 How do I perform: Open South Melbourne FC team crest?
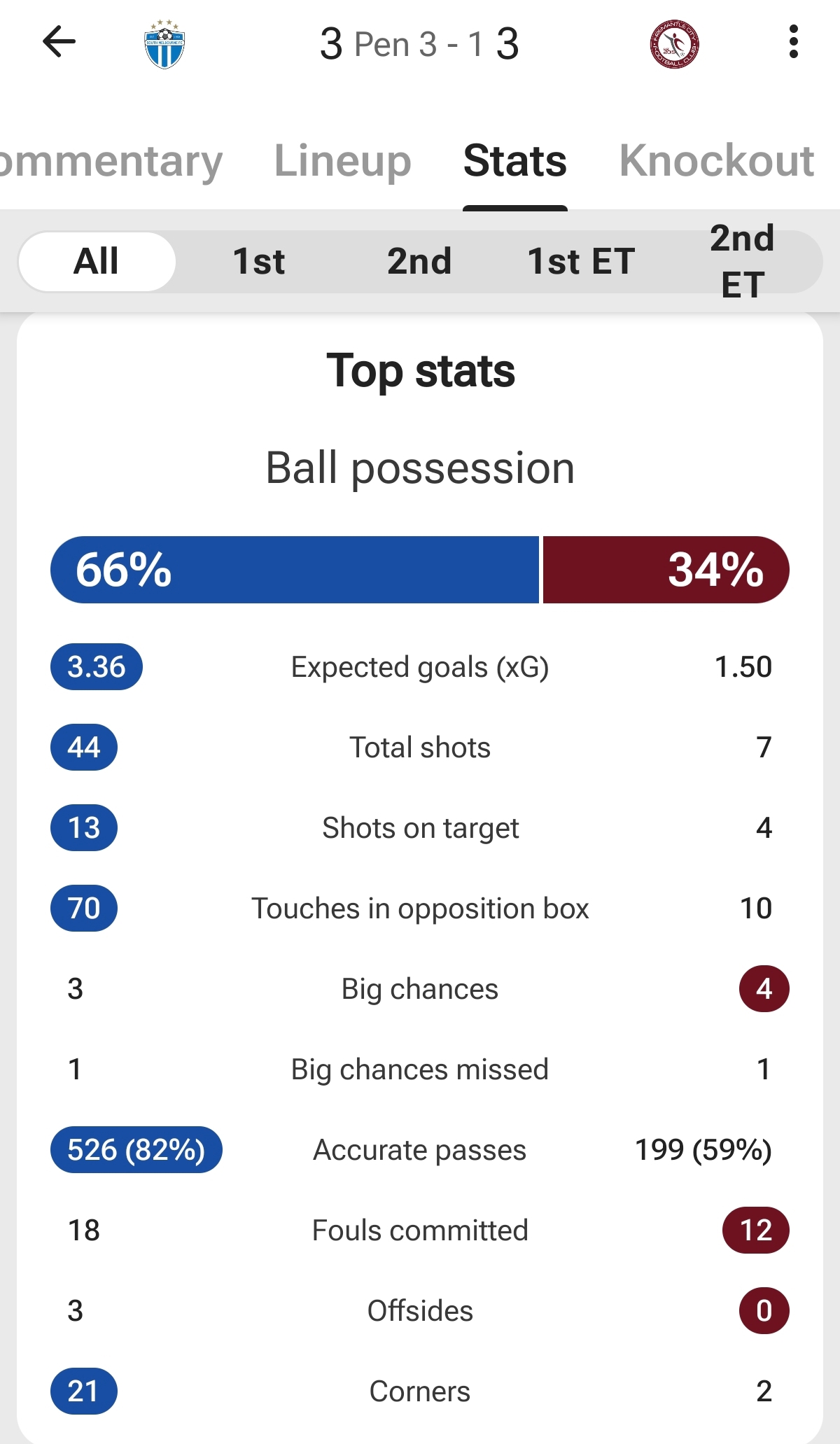pos(164,43)
